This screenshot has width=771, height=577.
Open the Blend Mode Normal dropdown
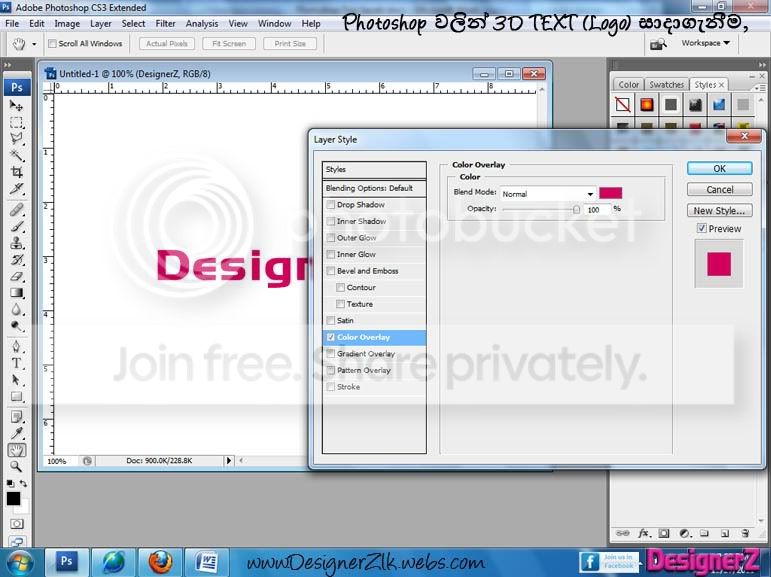click(548, 194)
